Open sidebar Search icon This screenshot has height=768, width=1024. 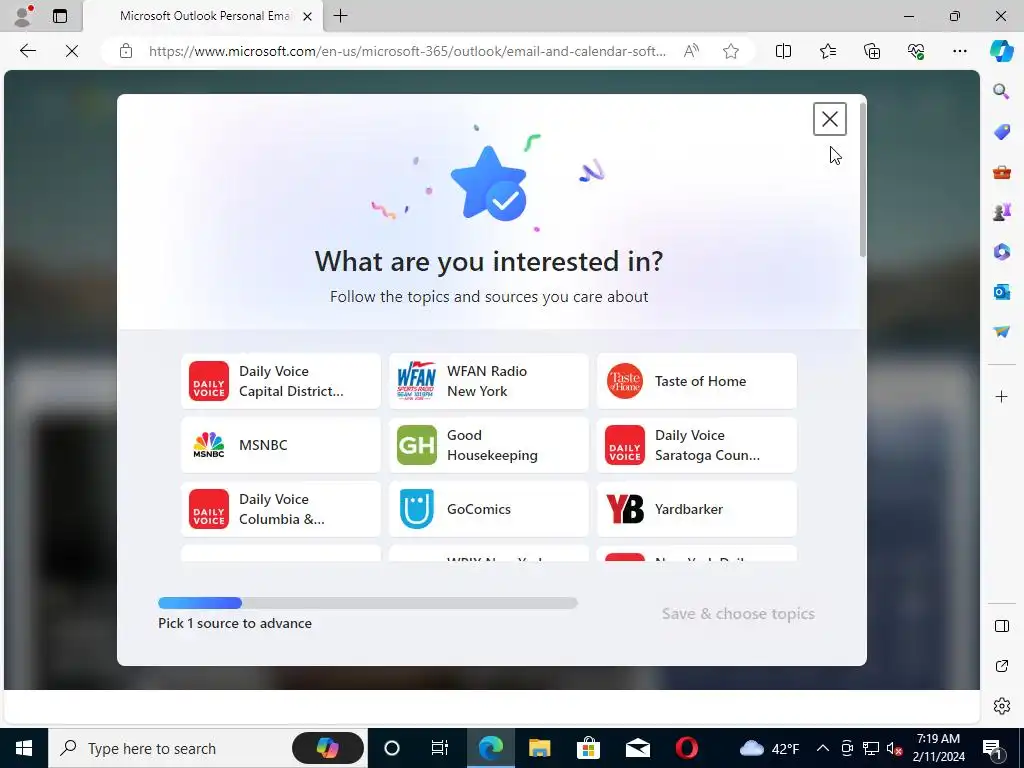click(x=1001, y=91)
